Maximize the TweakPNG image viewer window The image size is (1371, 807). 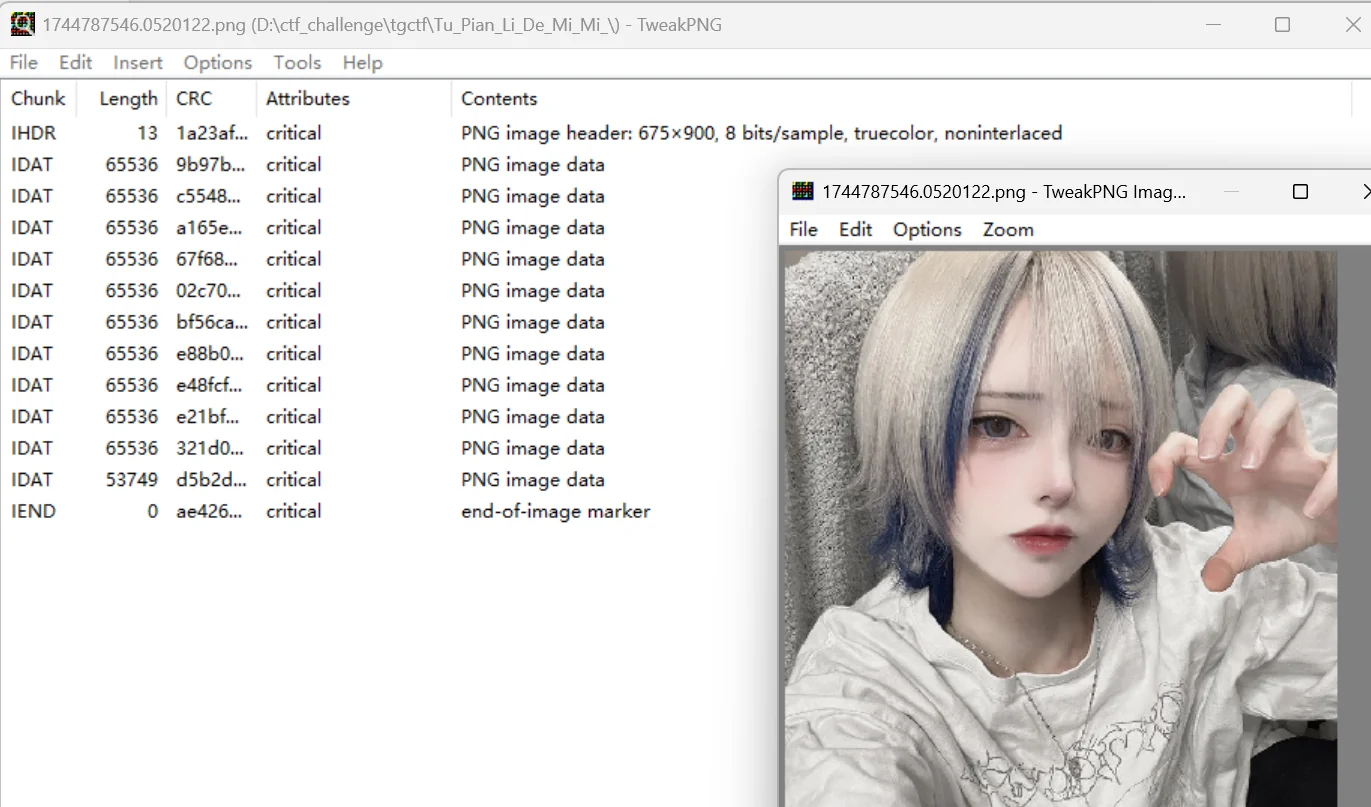pos(1300,192)
